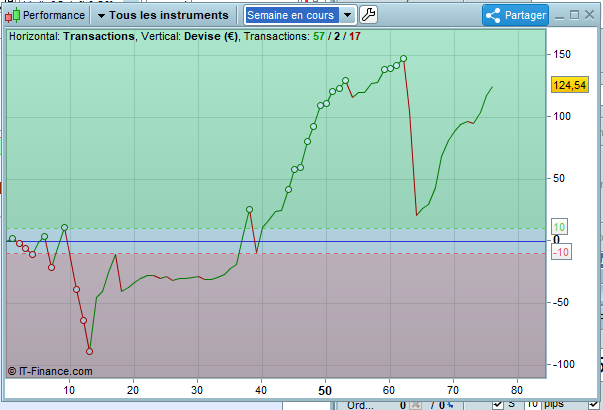603x410 pixels.
Task: Toggle the checkbox left of pips field
Action: coord(498,405)
